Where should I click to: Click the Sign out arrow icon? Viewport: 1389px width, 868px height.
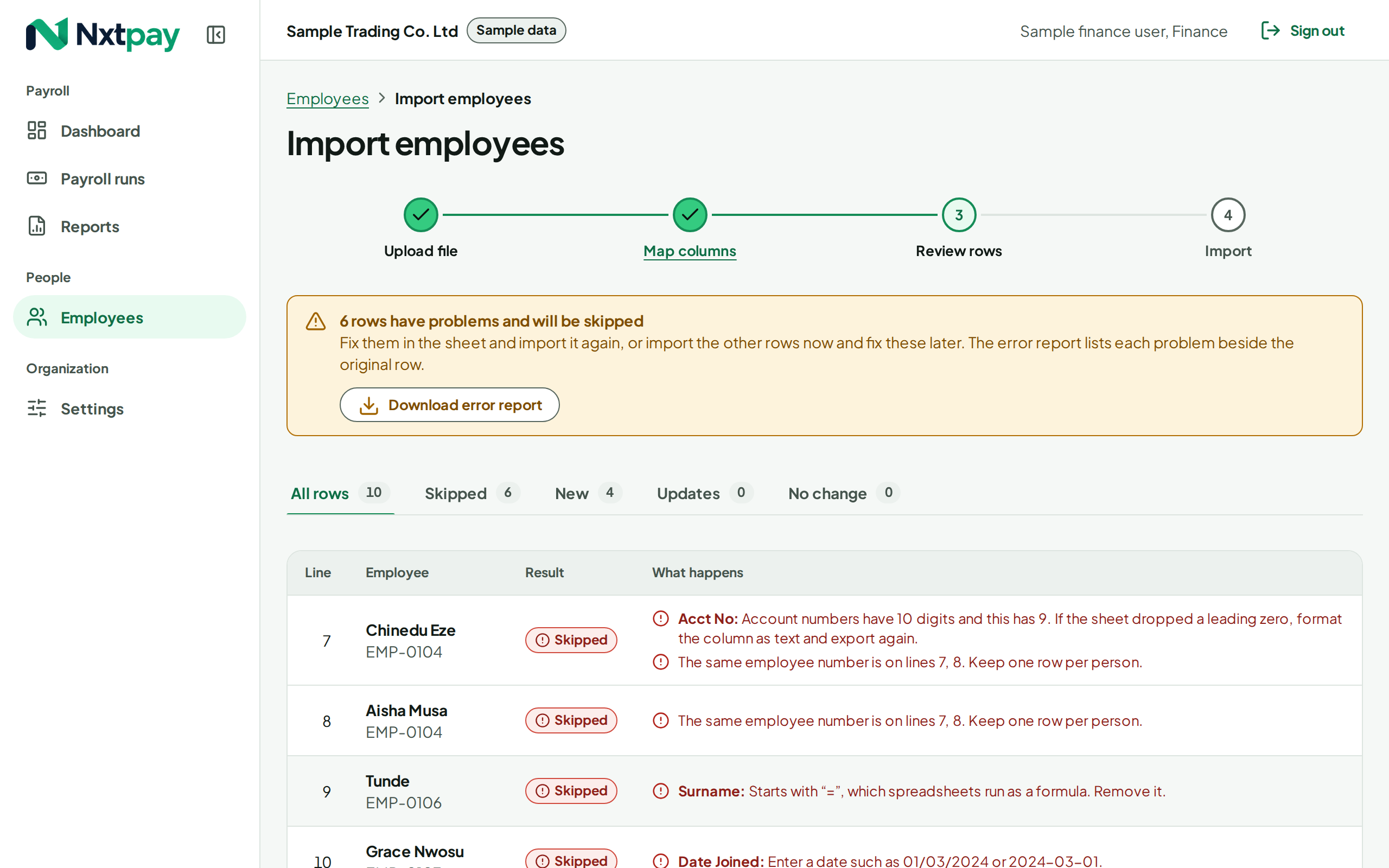tap(1270, 30)
